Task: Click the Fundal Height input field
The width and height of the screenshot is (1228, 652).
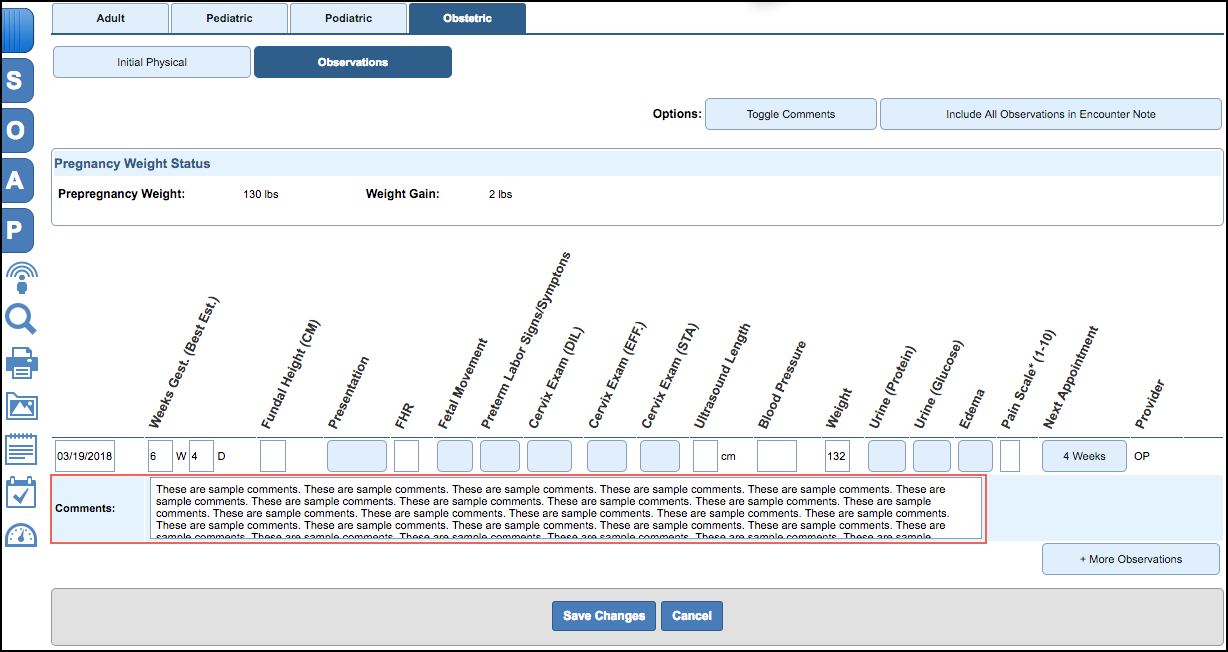Action: pos(273,456)
